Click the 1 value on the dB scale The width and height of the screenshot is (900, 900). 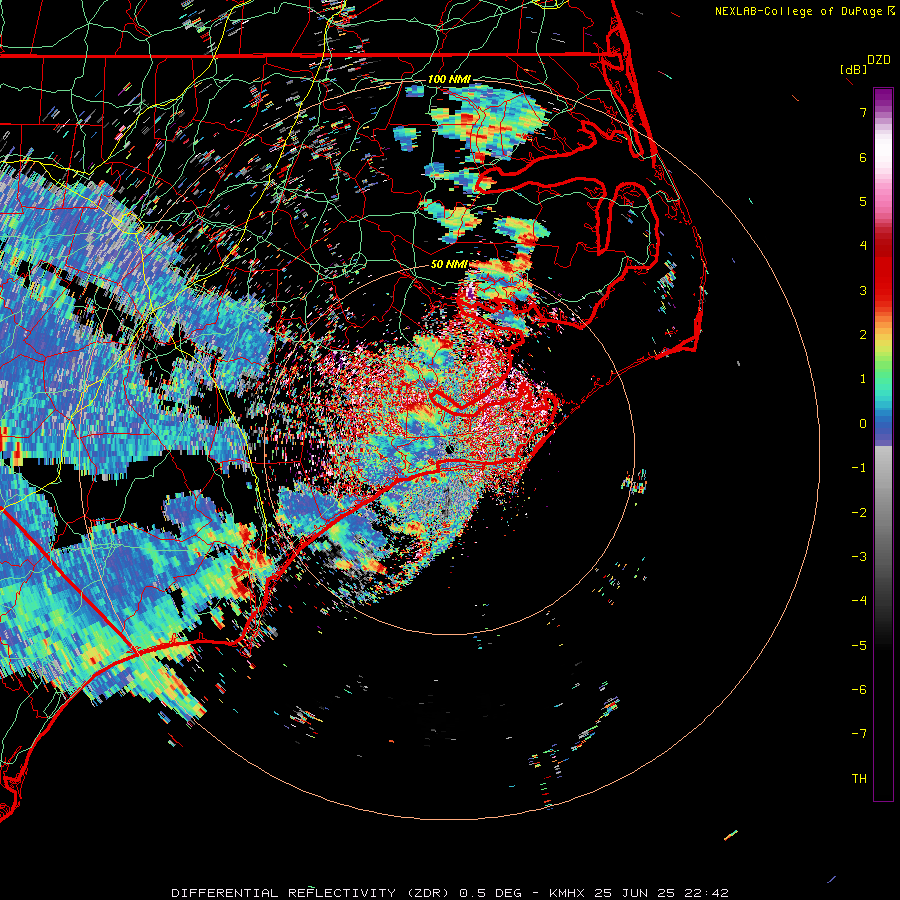(863, 379)
